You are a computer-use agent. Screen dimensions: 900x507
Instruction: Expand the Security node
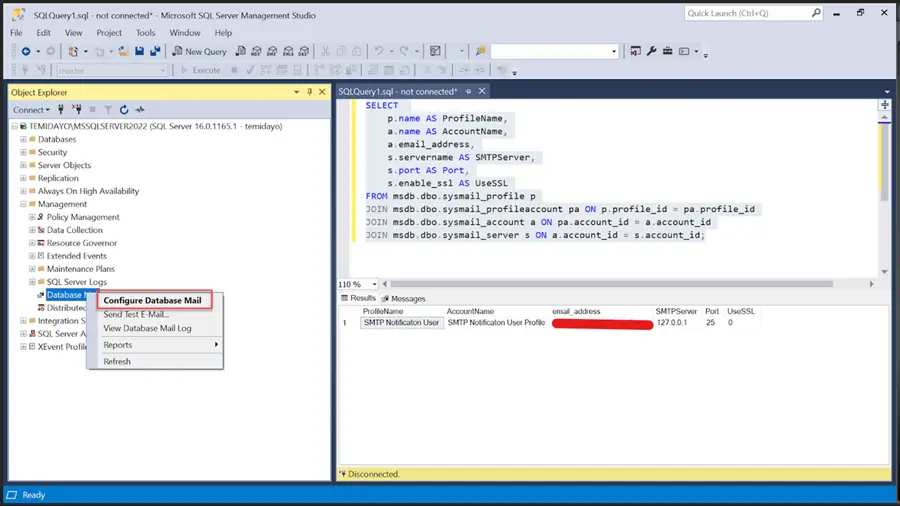[x=23, y=152]
